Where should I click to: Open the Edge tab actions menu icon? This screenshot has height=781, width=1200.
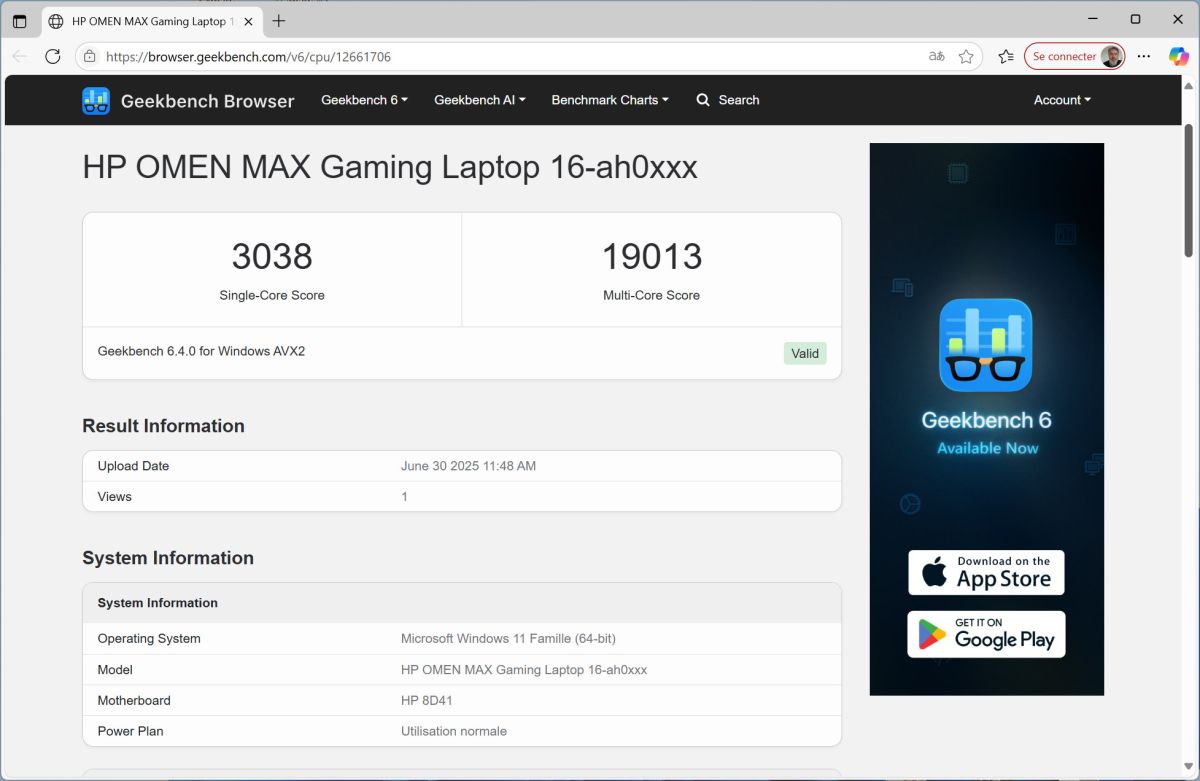[x=20, y=21]
